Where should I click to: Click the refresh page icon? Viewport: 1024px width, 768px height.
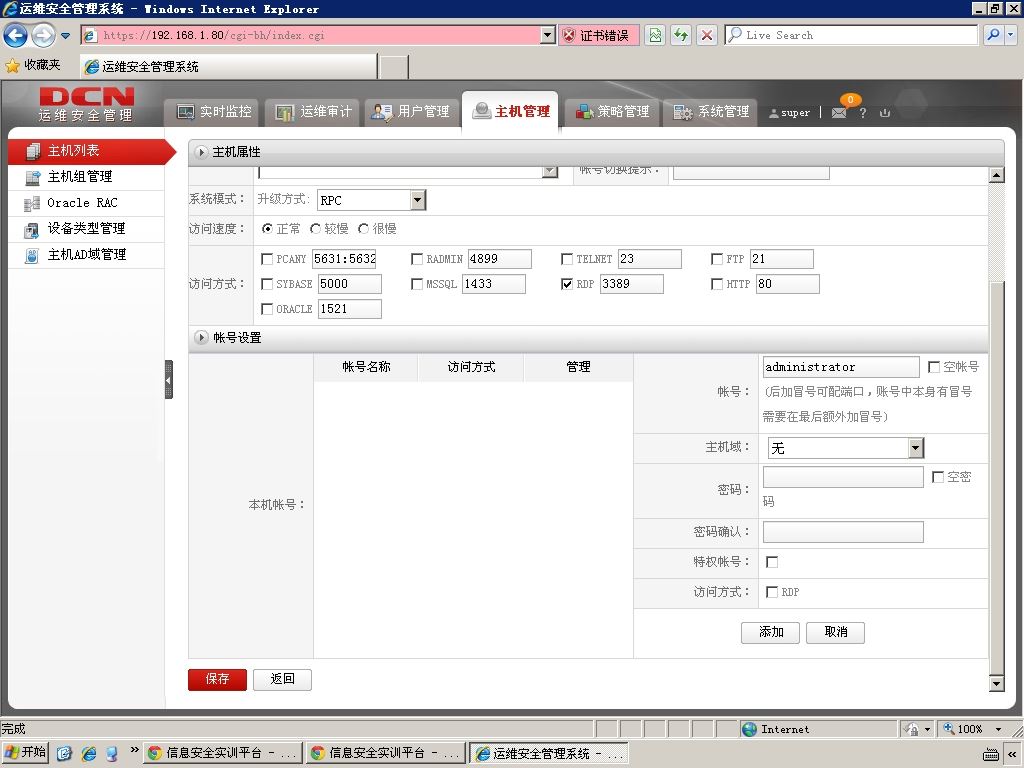(681, 35)
